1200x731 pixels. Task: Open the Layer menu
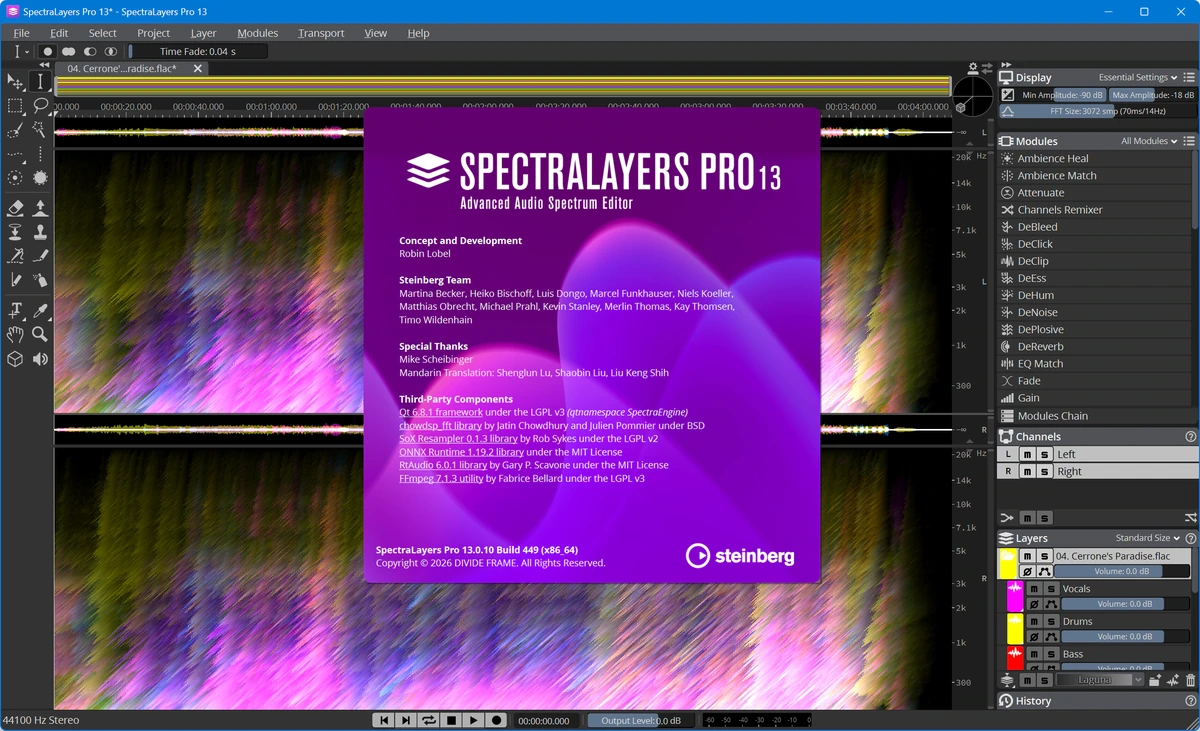[203, 33]
